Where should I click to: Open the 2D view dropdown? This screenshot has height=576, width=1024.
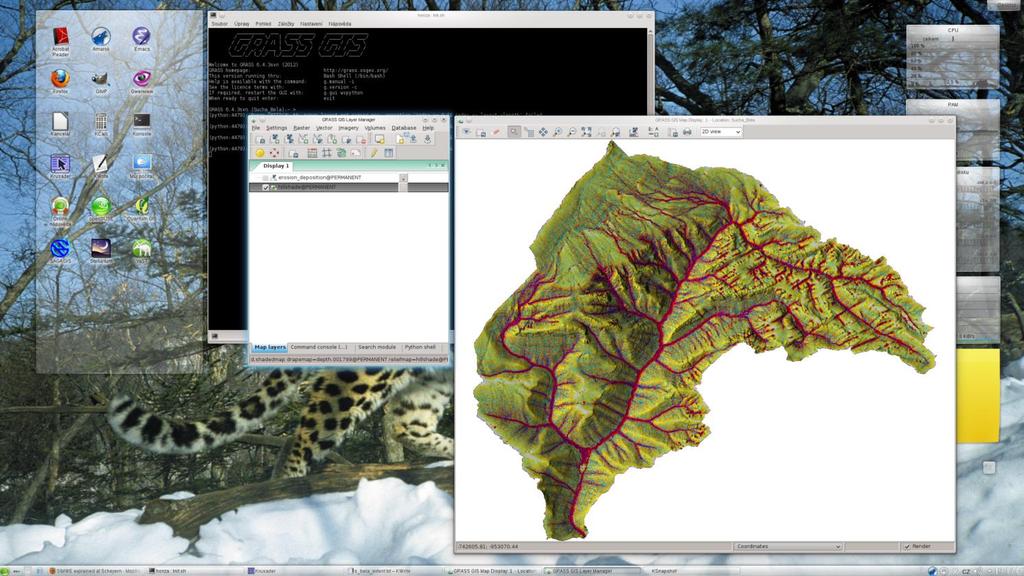pos(721,132)
